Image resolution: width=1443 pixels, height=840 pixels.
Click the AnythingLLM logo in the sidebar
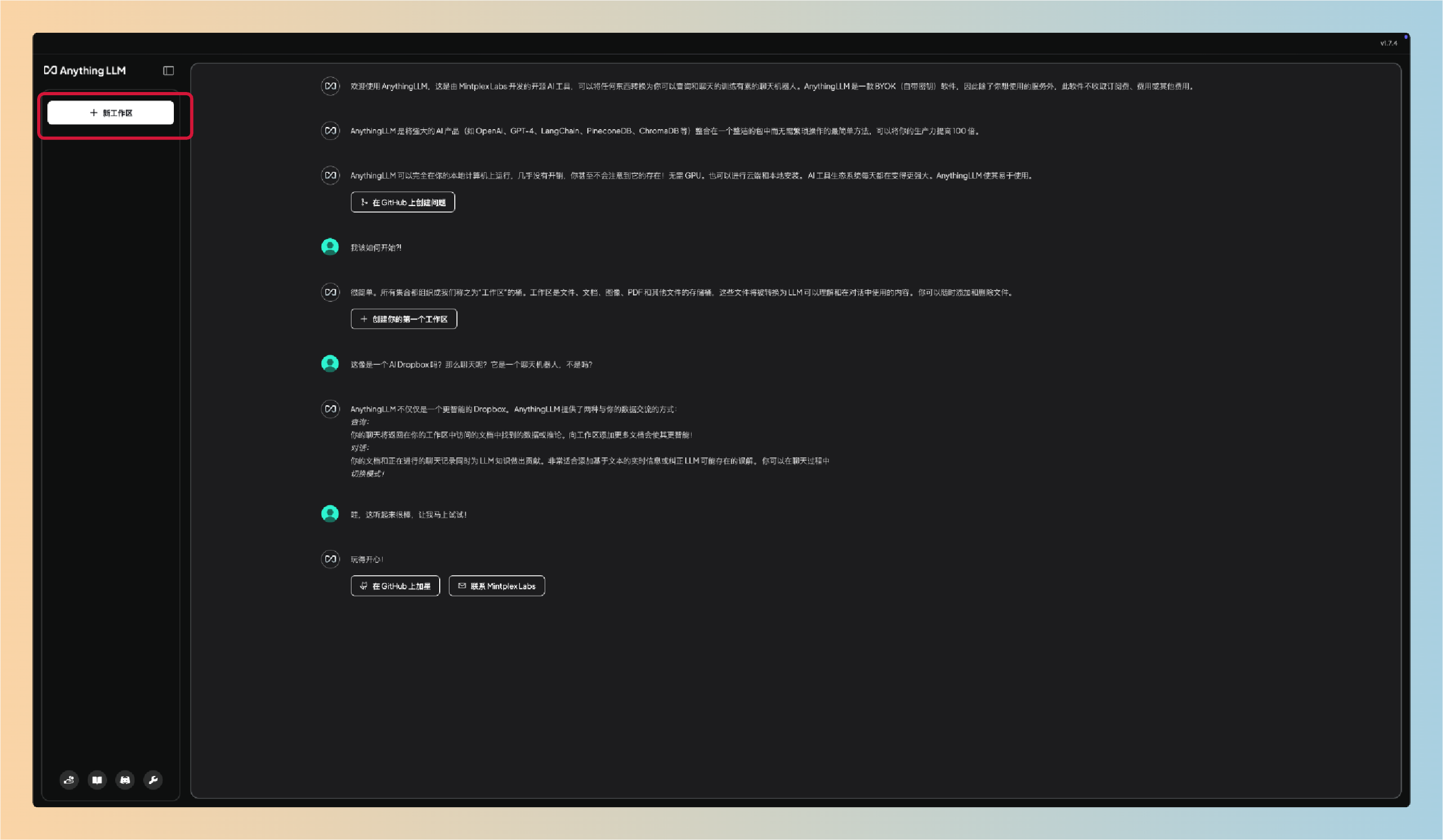pyautogui.click(x=85, y=70)
